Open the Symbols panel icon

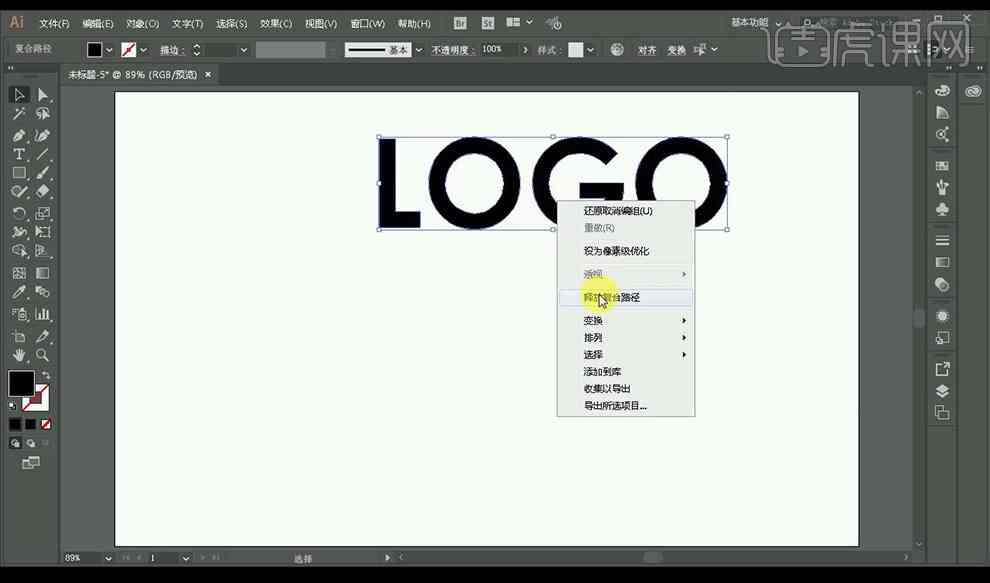click(942, 209)
